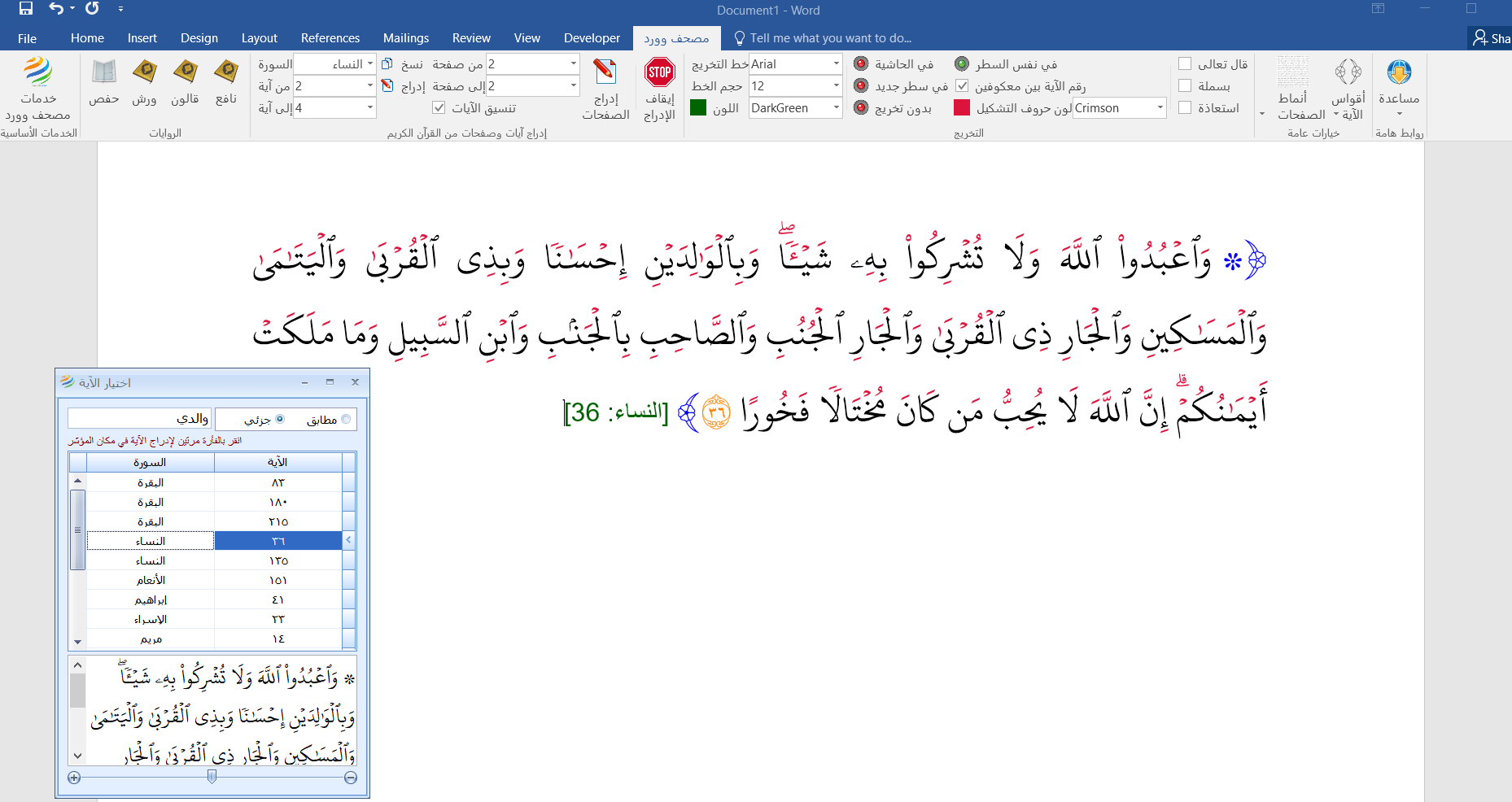Image resolution: width=1512 pixels, height=802 pixels.
Task: Toggle تنسيق الآيات checkbox
Action: [x=439, y=107]
